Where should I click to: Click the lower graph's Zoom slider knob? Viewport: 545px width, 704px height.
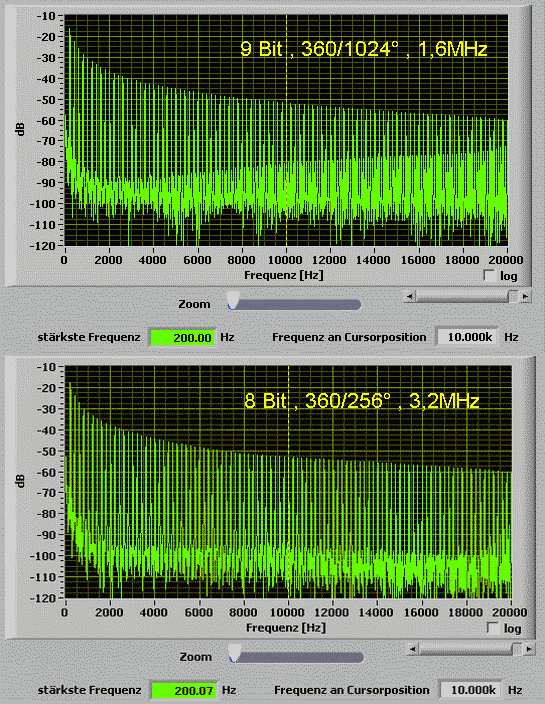(235, 653)
